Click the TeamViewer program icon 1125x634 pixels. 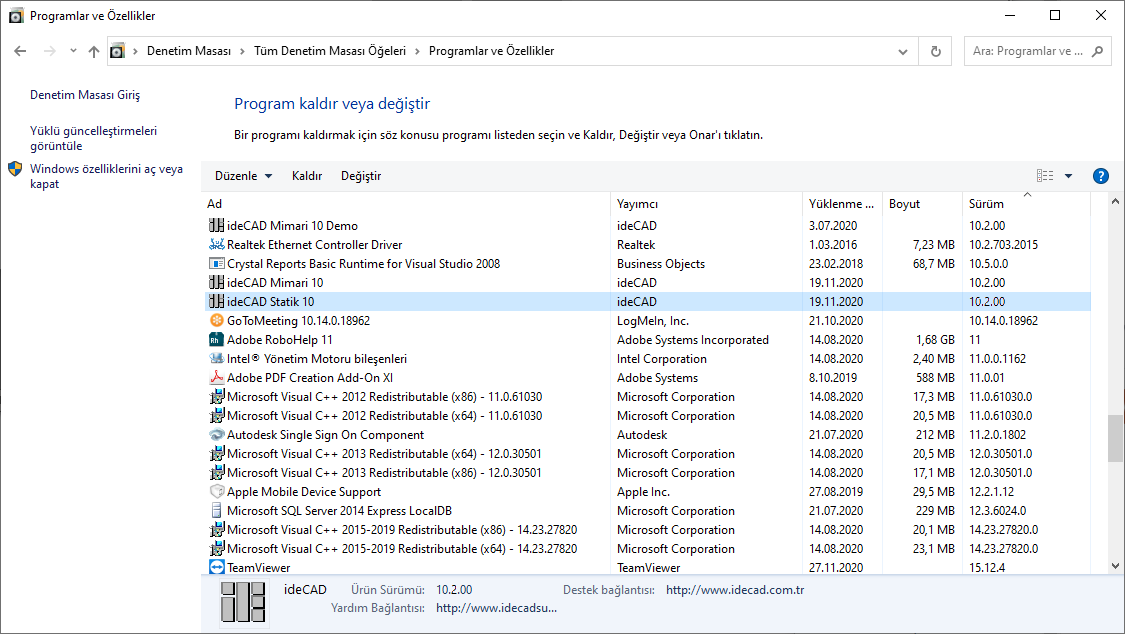(x=216, y=567)
